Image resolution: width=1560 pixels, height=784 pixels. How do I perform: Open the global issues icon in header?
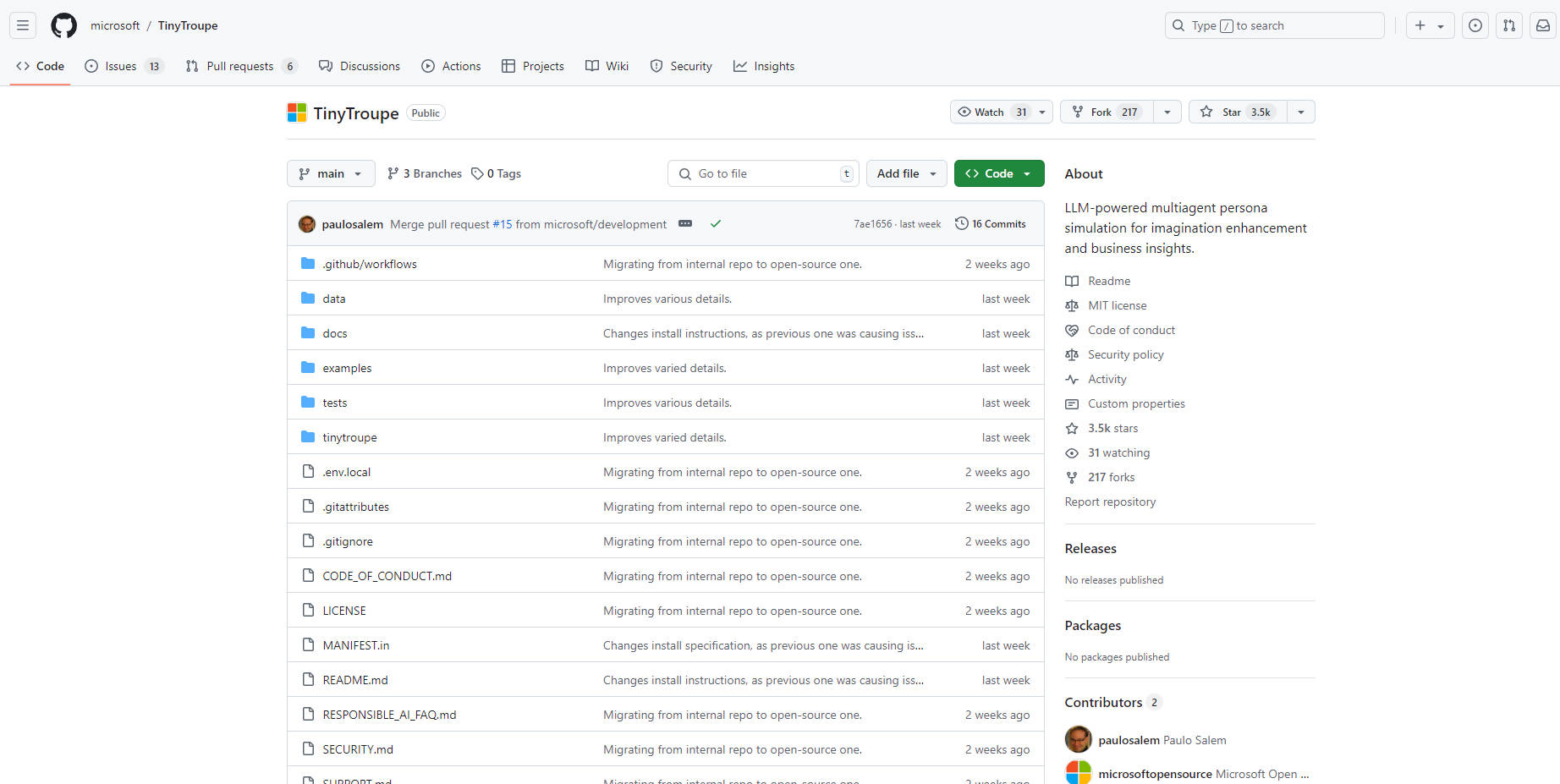click(x=1475, y=25)
